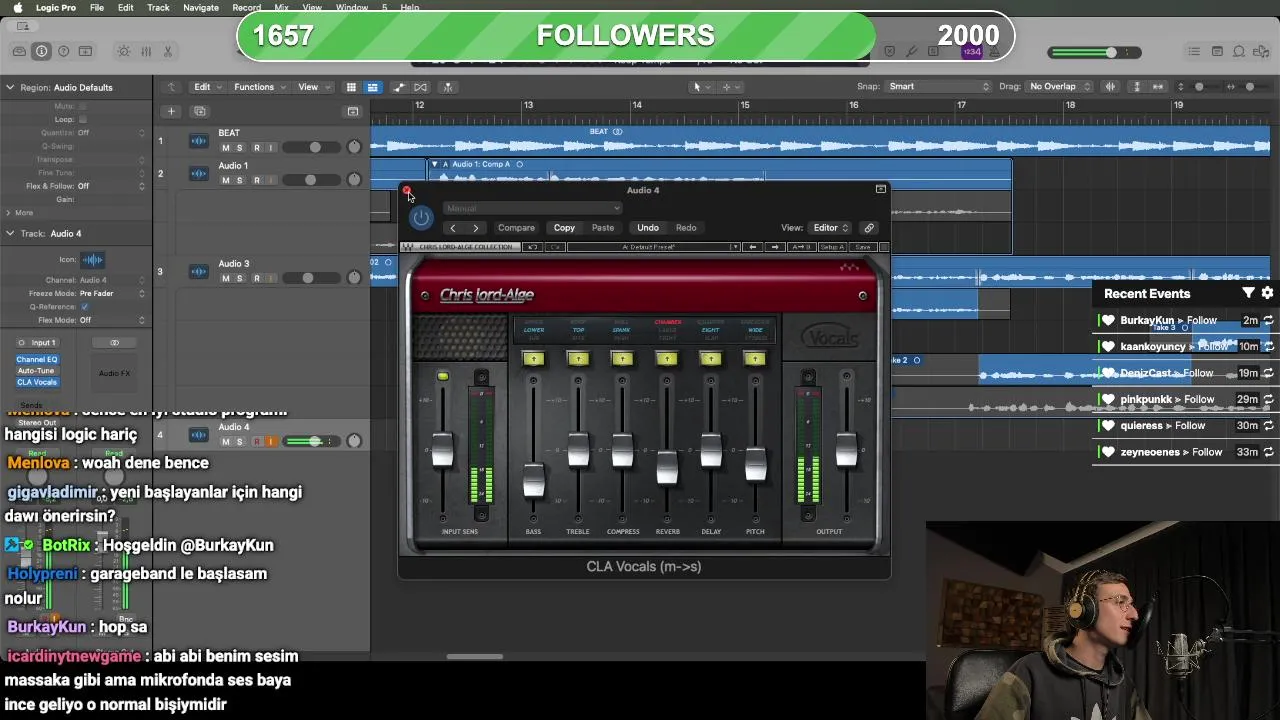
Task: Click the Compare button in plugin header
Action: [516, 228]
